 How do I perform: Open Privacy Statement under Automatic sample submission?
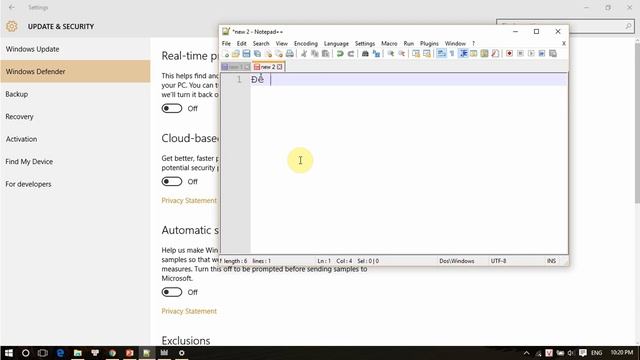[189, 311]
